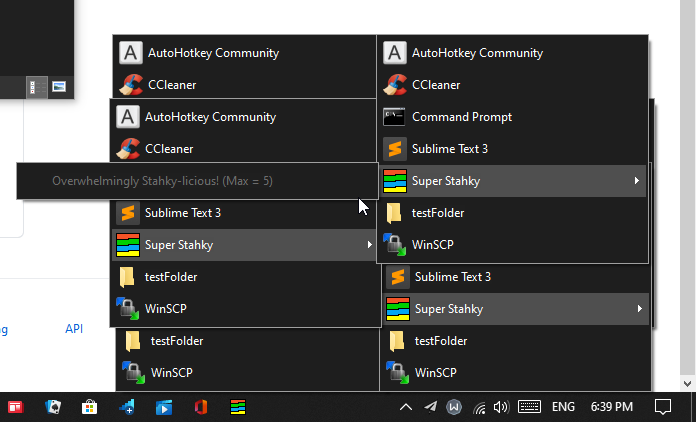Viewport: 696px width, 422px height.
Task: Click CCleaner in the rear upper-left menu
Action: tap(245, 84)
